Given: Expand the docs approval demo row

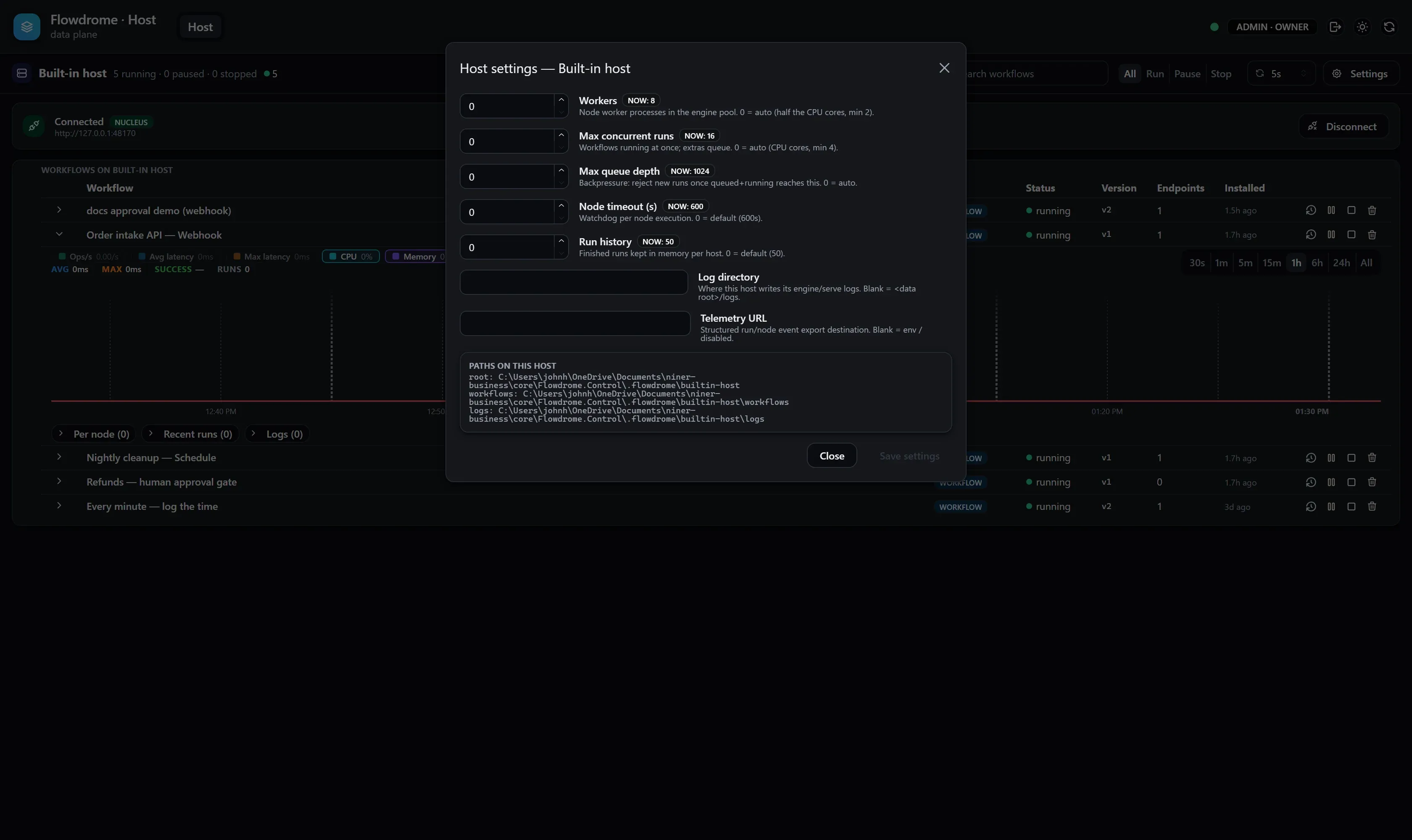Looking at the screenshot, I should pyautogui.click(x=59, y=210).
